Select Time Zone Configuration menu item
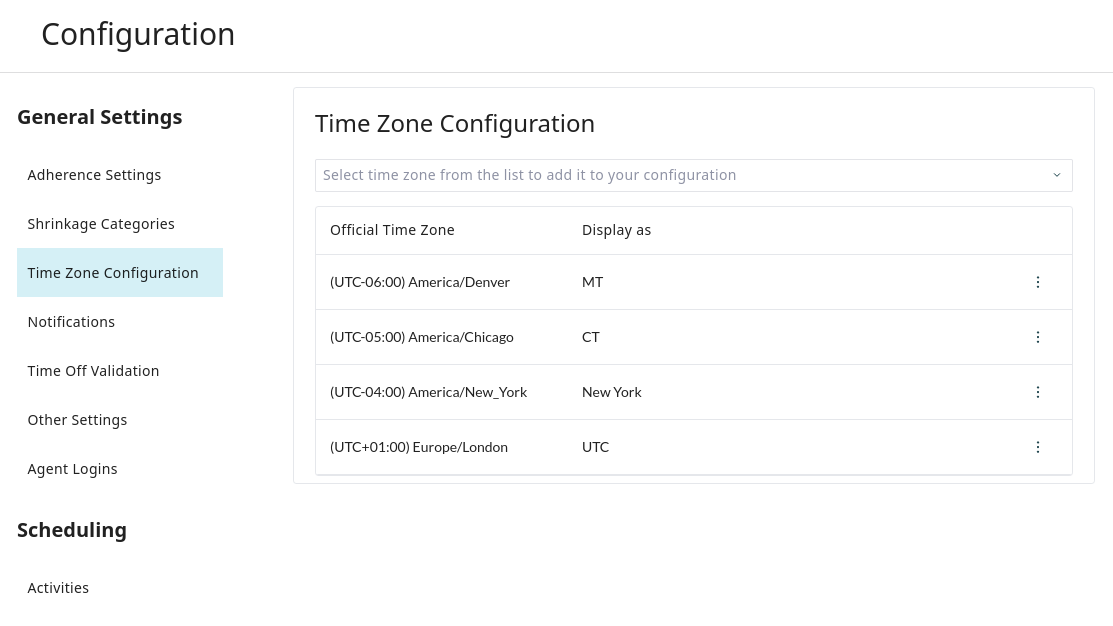Image resolution: width=1113 pixels, height=626 pixels. pos(113,273)
